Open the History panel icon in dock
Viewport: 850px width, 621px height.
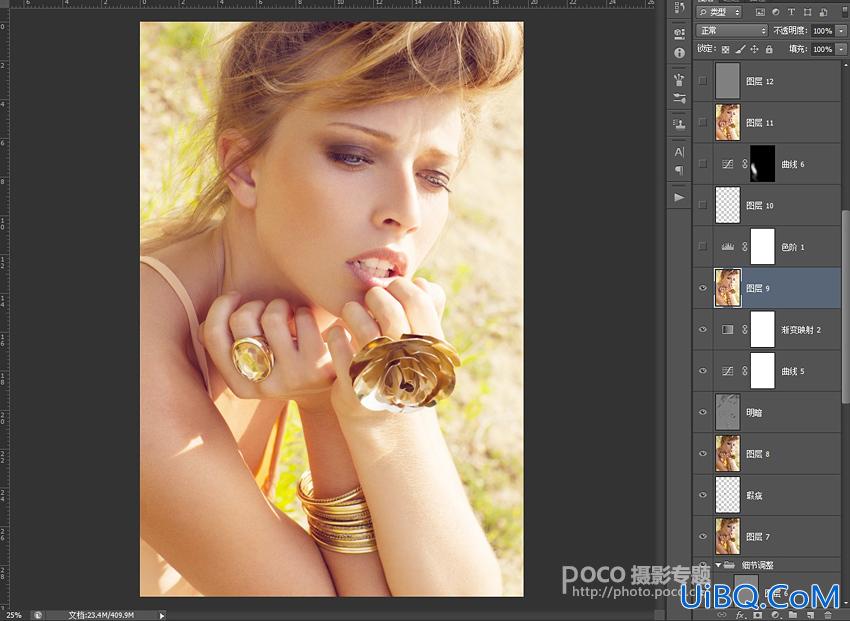click(679, 8)
